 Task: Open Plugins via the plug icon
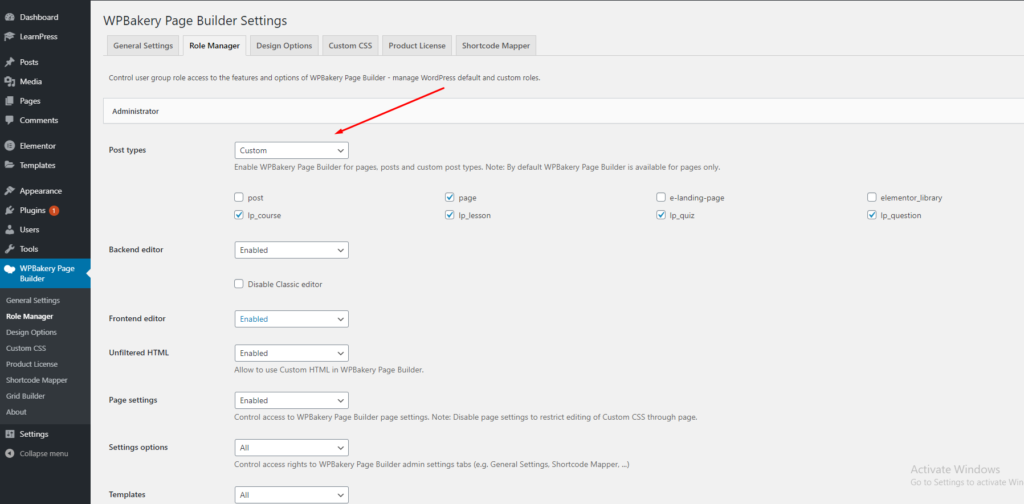point(10,210)
